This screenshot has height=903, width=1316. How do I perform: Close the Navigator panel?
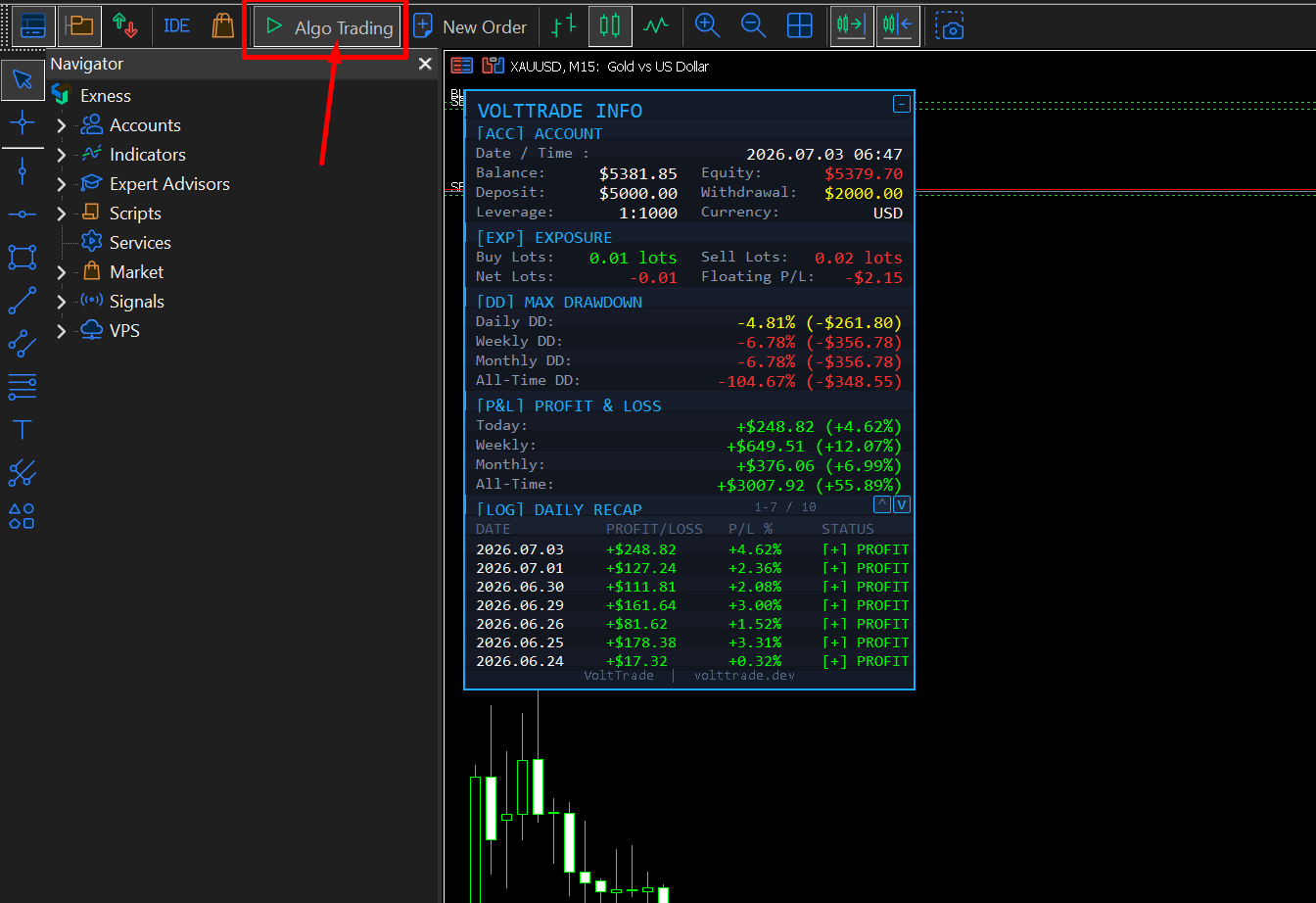click(425, 64)
